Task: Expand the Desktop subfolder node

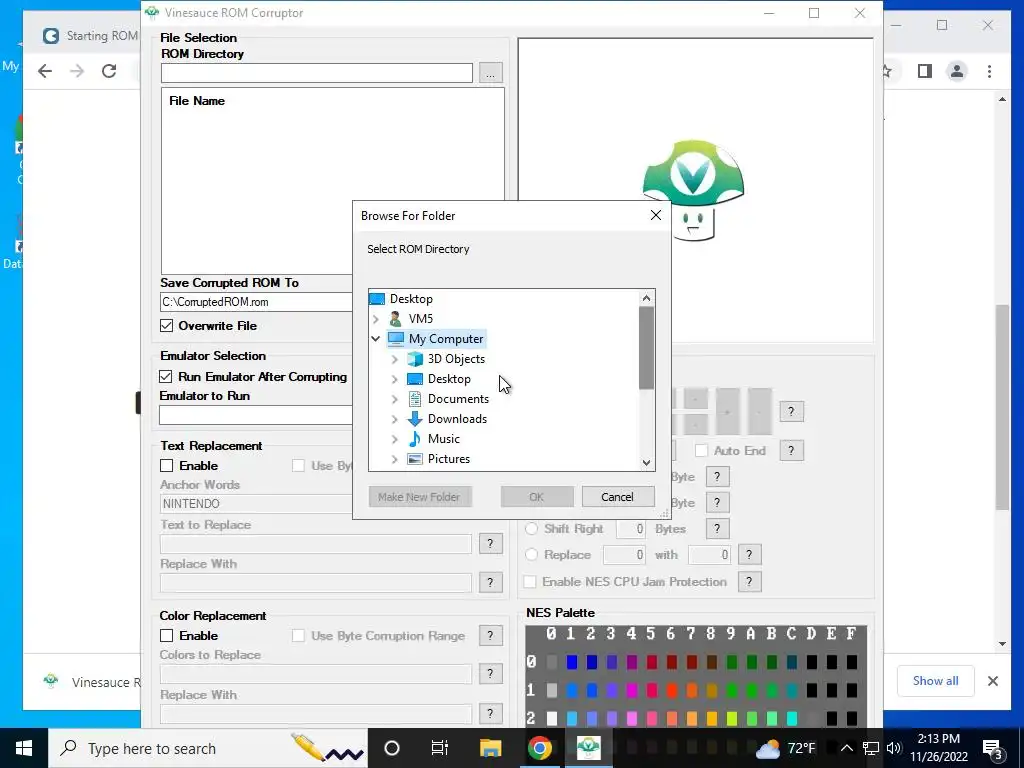Action: pos(394,379)
